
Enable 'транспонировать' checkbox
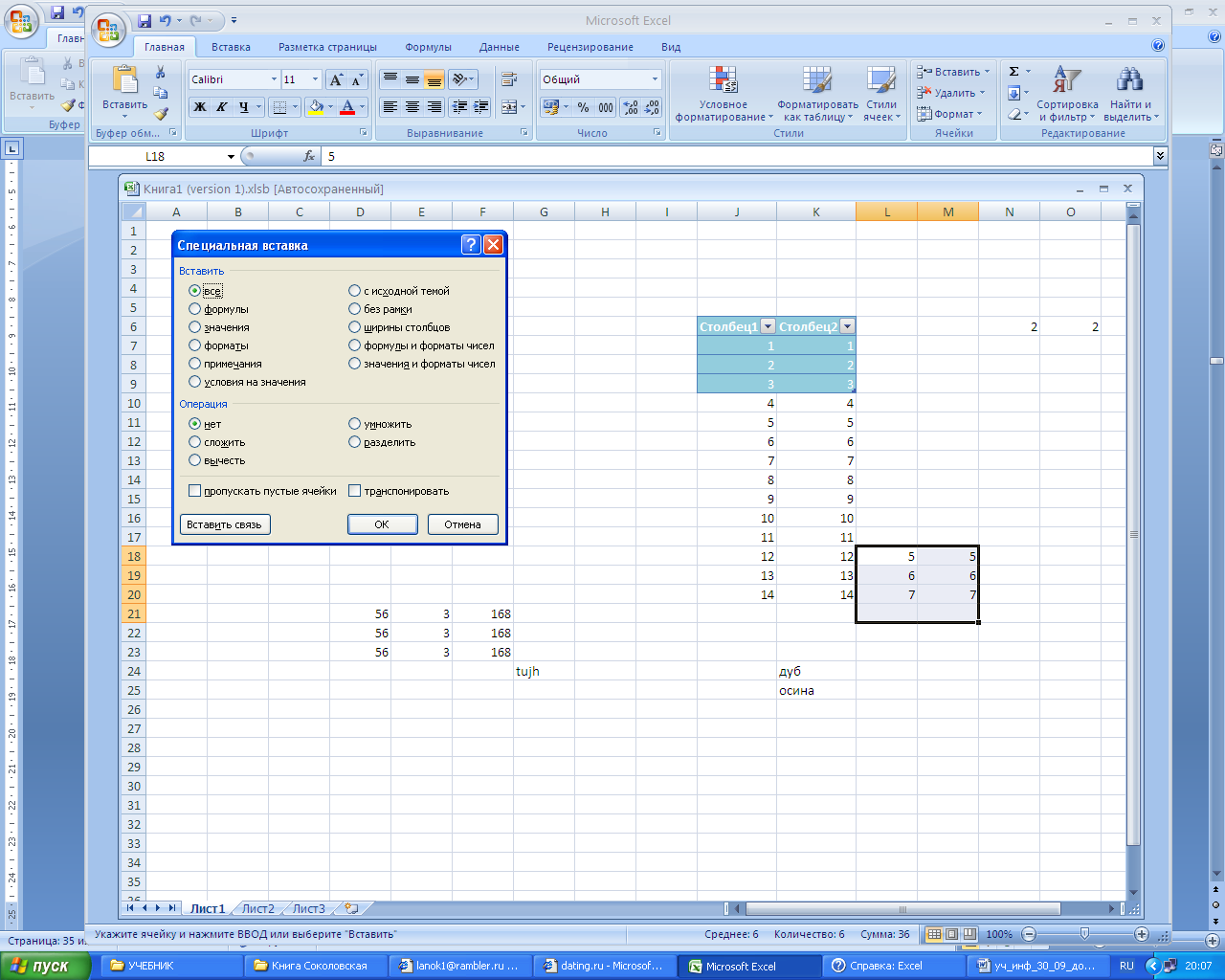[355, 491]
